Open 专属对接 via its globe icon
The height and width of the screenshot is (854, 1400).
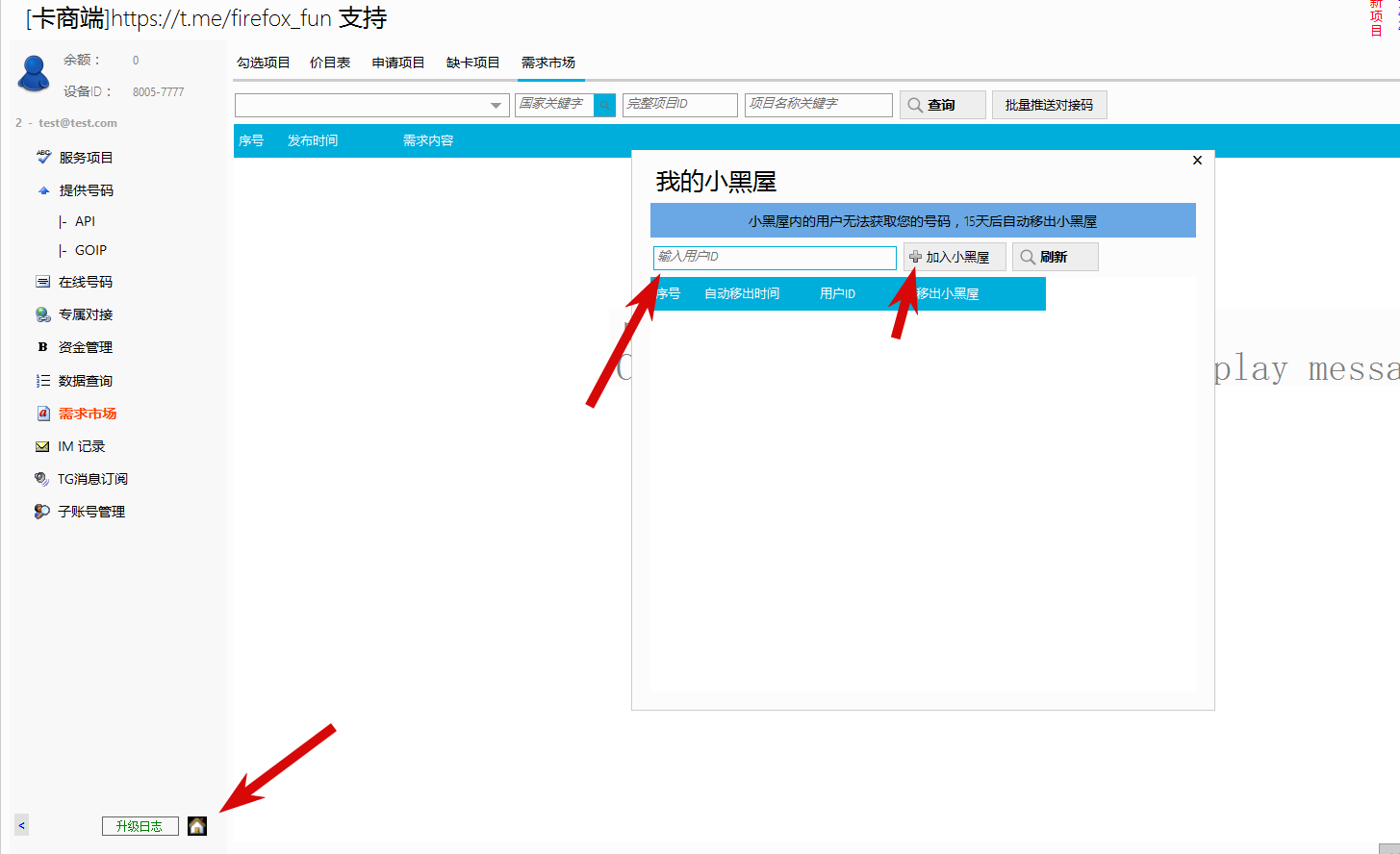pyautogui.click(x=43, y=314)
